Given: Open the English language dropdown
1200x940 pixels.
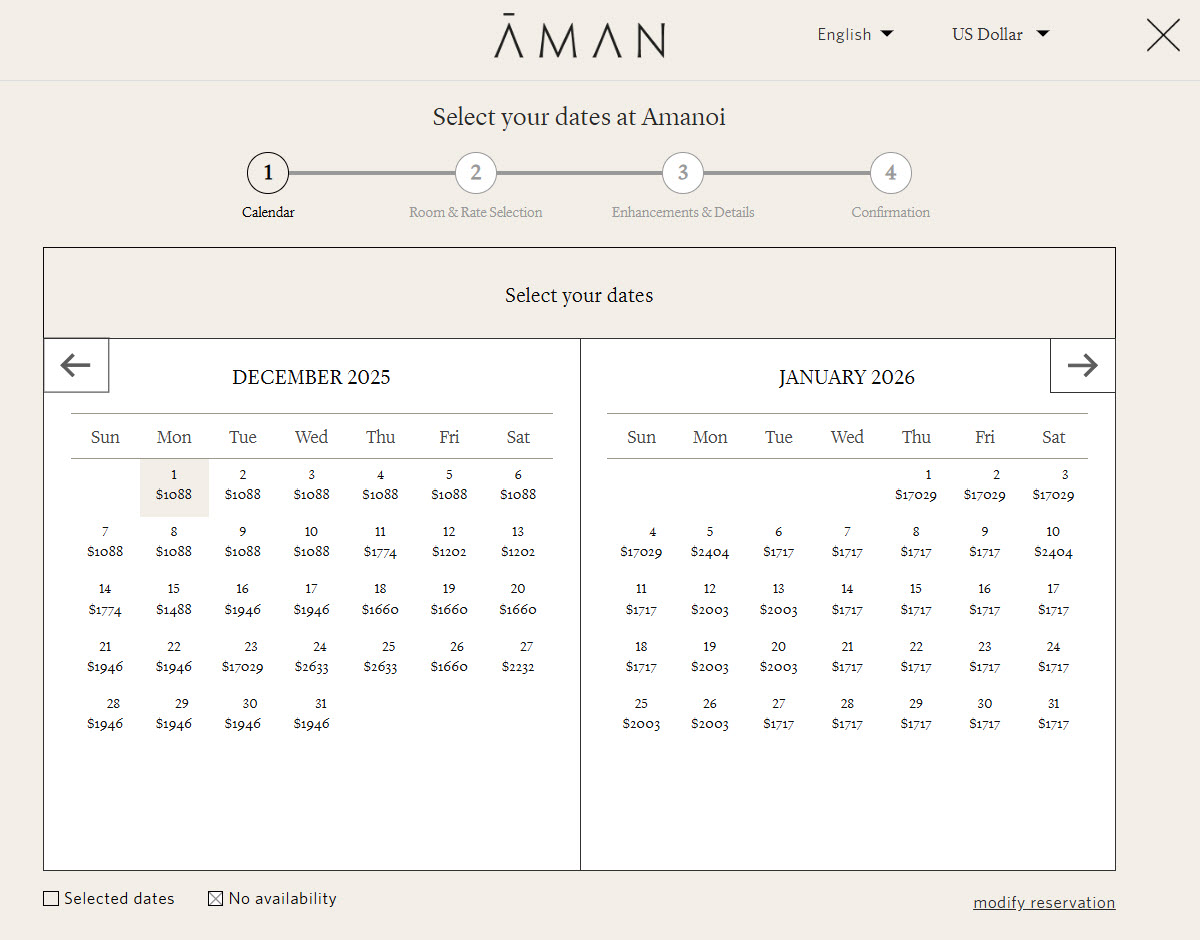Looking at the screenshot, I should click(x=855, y=34).
